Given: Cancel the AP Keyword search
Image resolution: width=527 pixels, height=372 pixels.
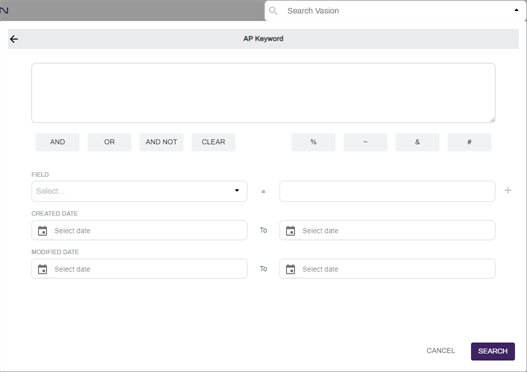Looking at the screenshot, I should coord(440,351).
